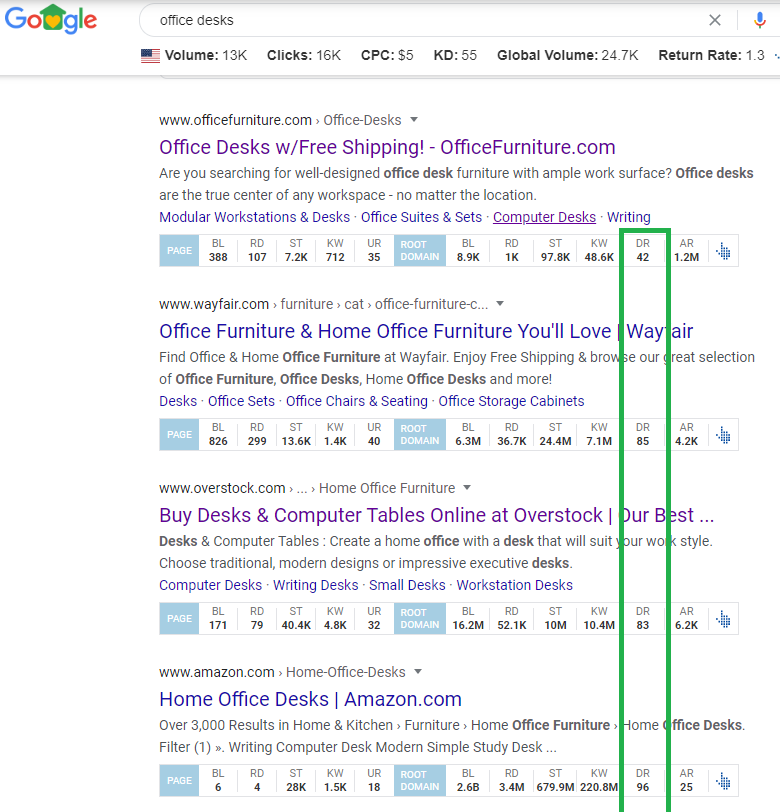Click the Global Volume: 24.7K metric
The image size is (780, 812).
click(568, 55)
